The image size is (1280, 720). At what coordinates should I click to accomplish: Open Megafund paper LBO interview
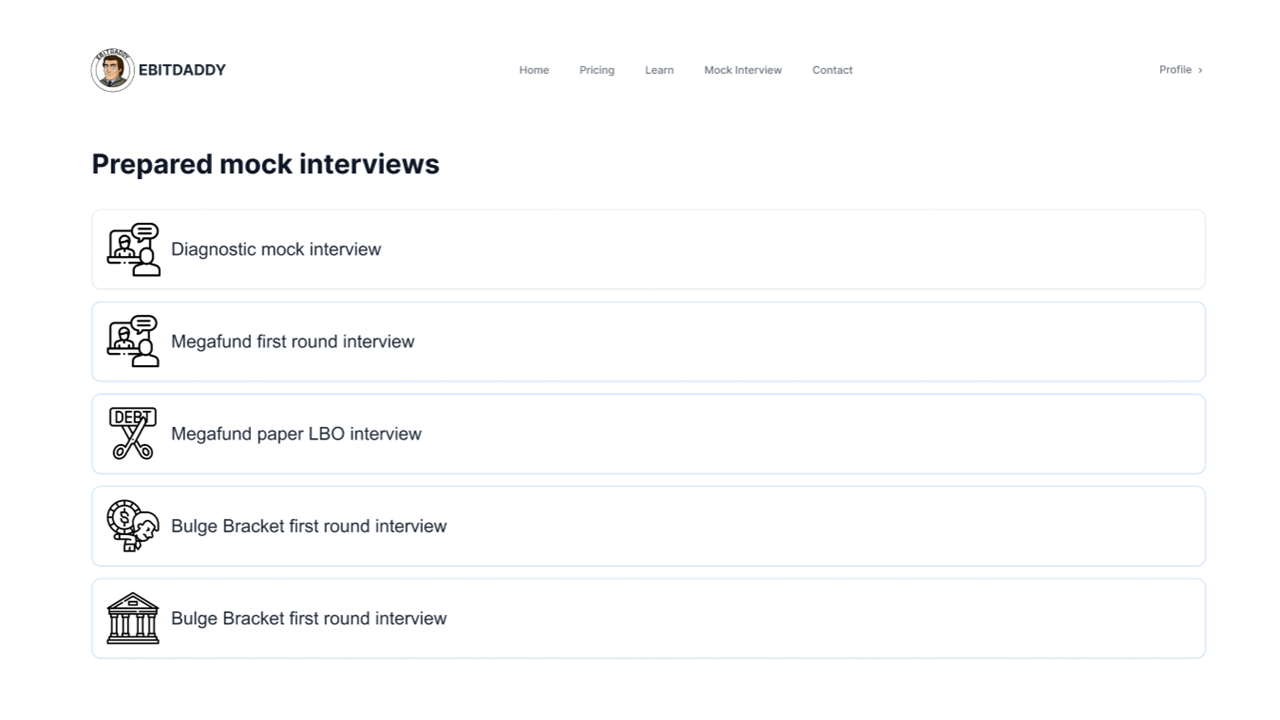[648, 434]
